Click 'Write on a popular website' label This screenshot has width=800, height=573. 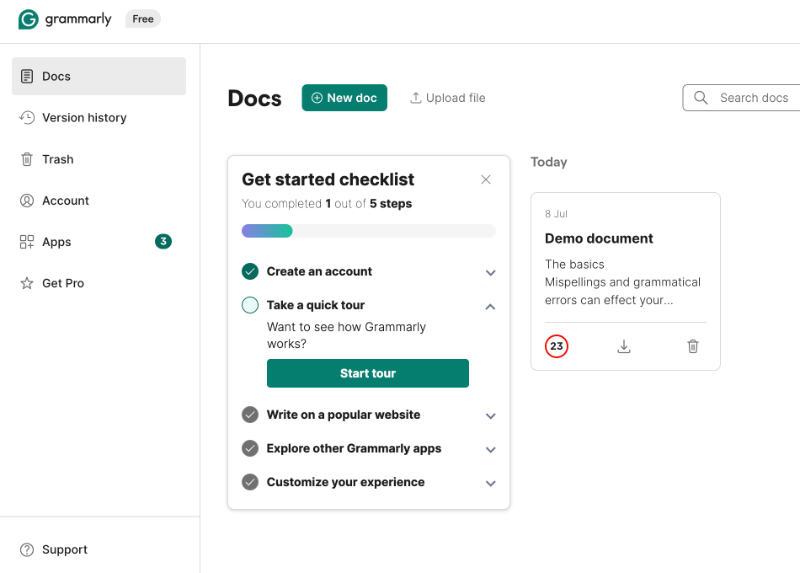coord(343,415)
